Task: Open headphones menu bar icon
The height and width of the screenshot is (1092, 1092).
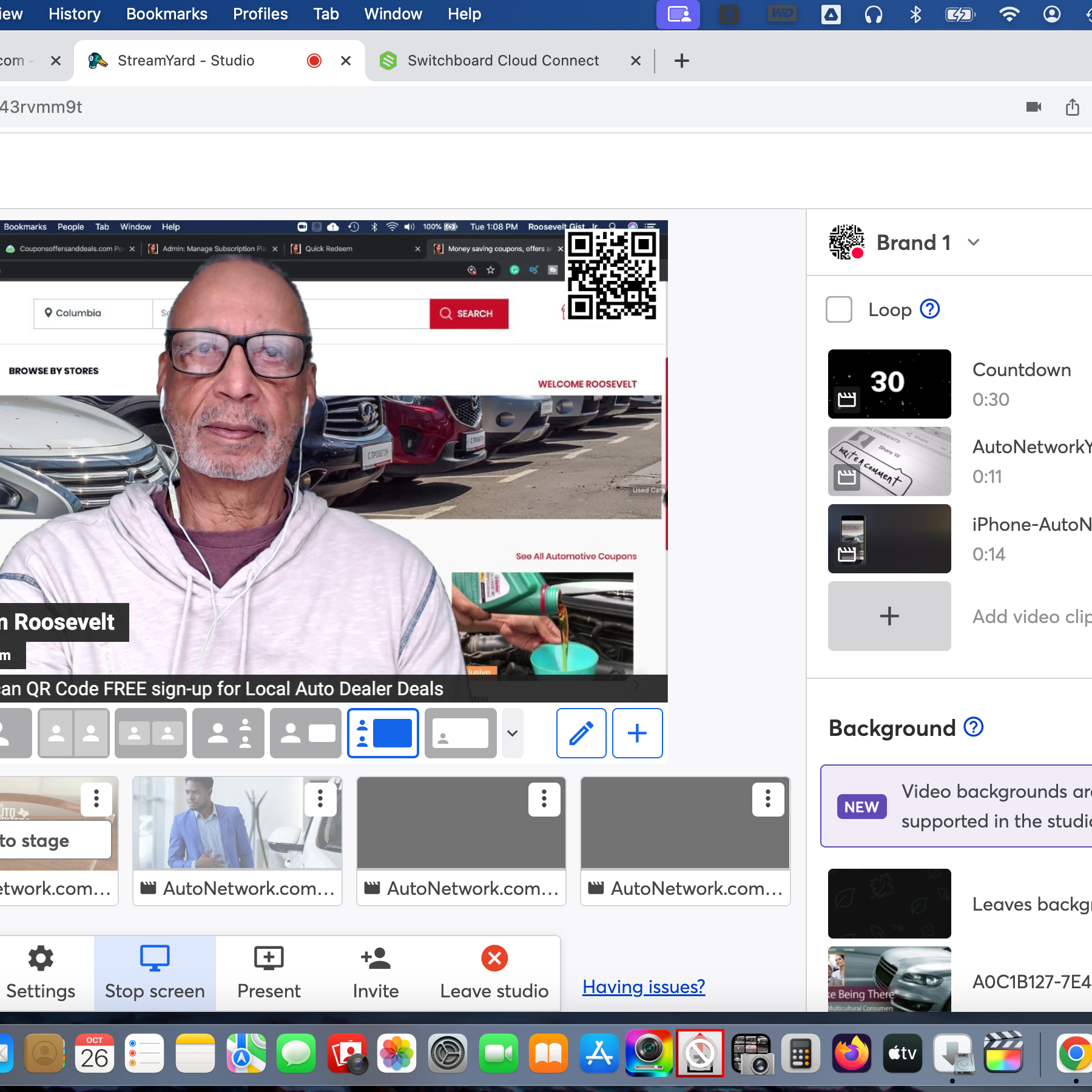Action: click(x=874, y=14)
